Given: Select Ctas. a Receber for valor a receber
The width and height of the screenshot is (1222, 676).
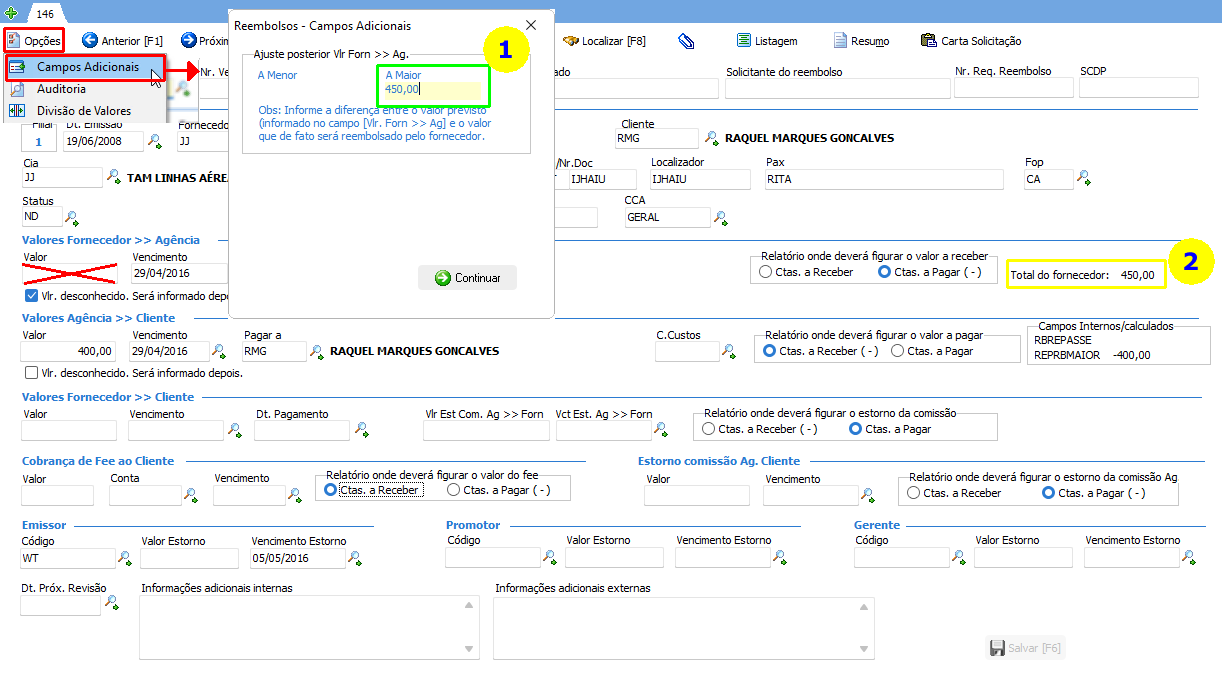Looking at the screenshot, I should [766, 272].
